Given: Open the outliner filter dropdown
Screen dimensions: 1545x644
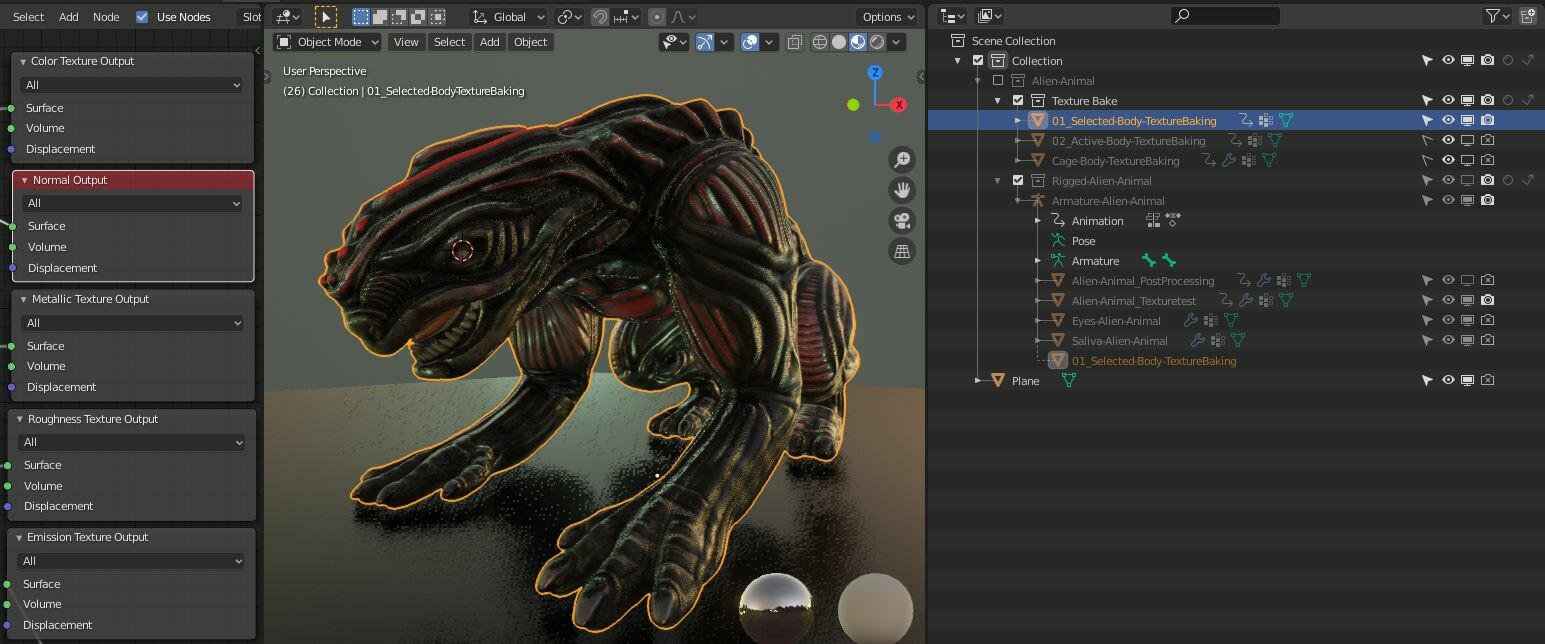Looking at the screenshot, I should (x=1497, y=16).
